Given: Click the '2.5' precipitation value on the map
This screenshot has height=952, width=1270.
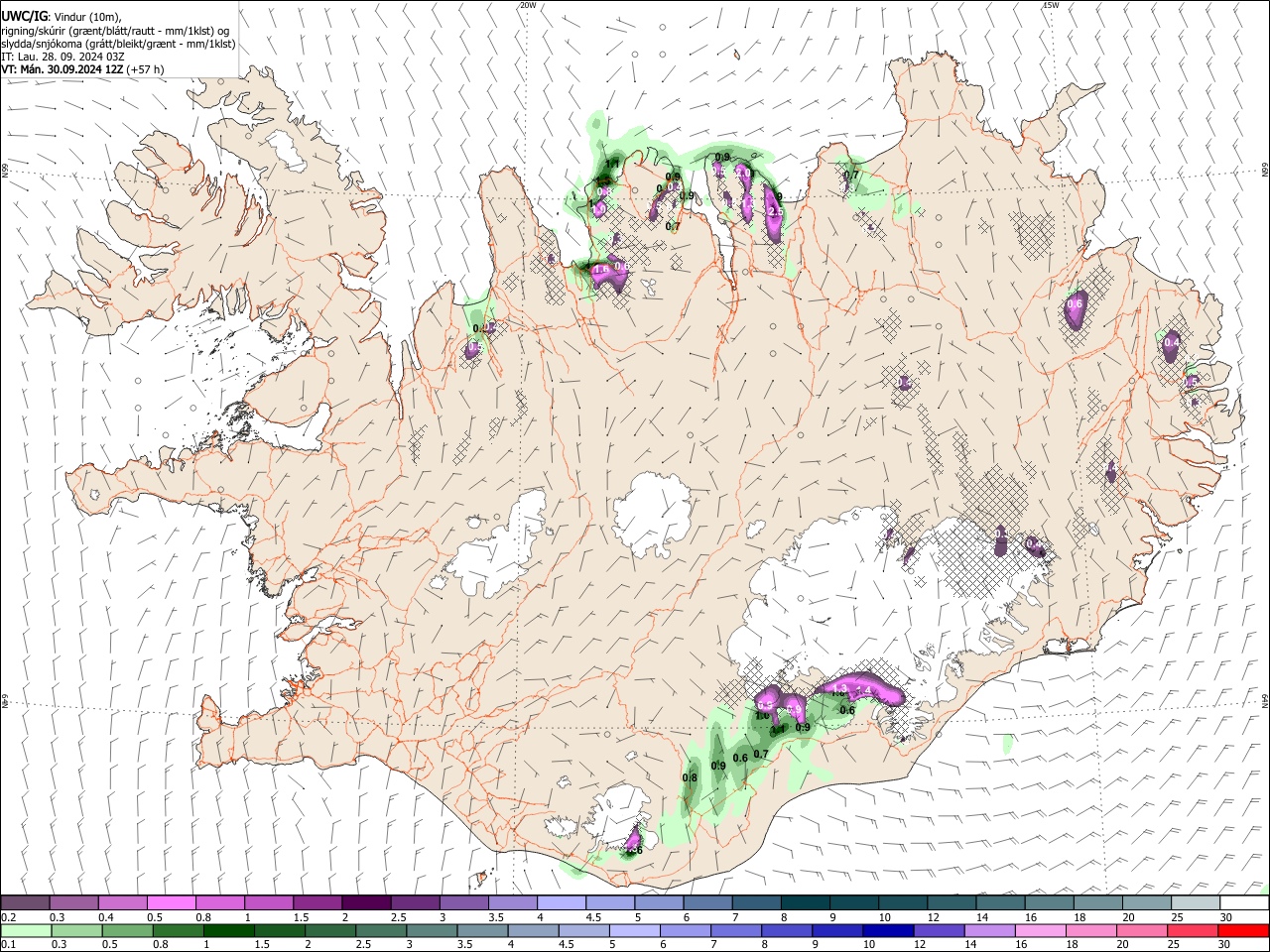Looking at the screenshot, I should click(x=776, y=211).
